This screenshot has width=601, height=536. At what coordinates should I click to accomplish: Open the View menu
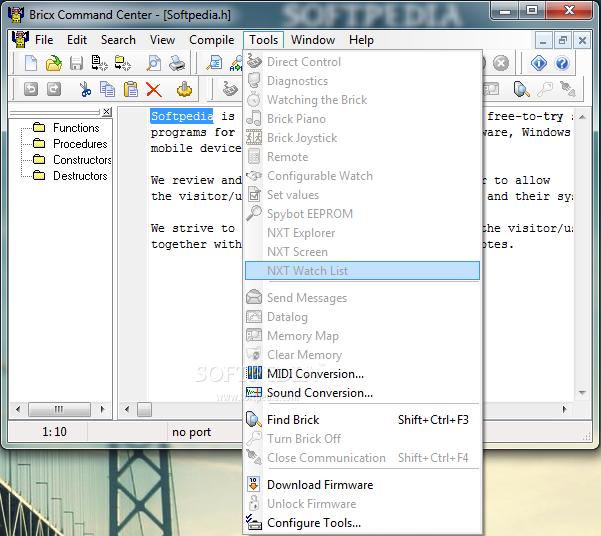163,40
